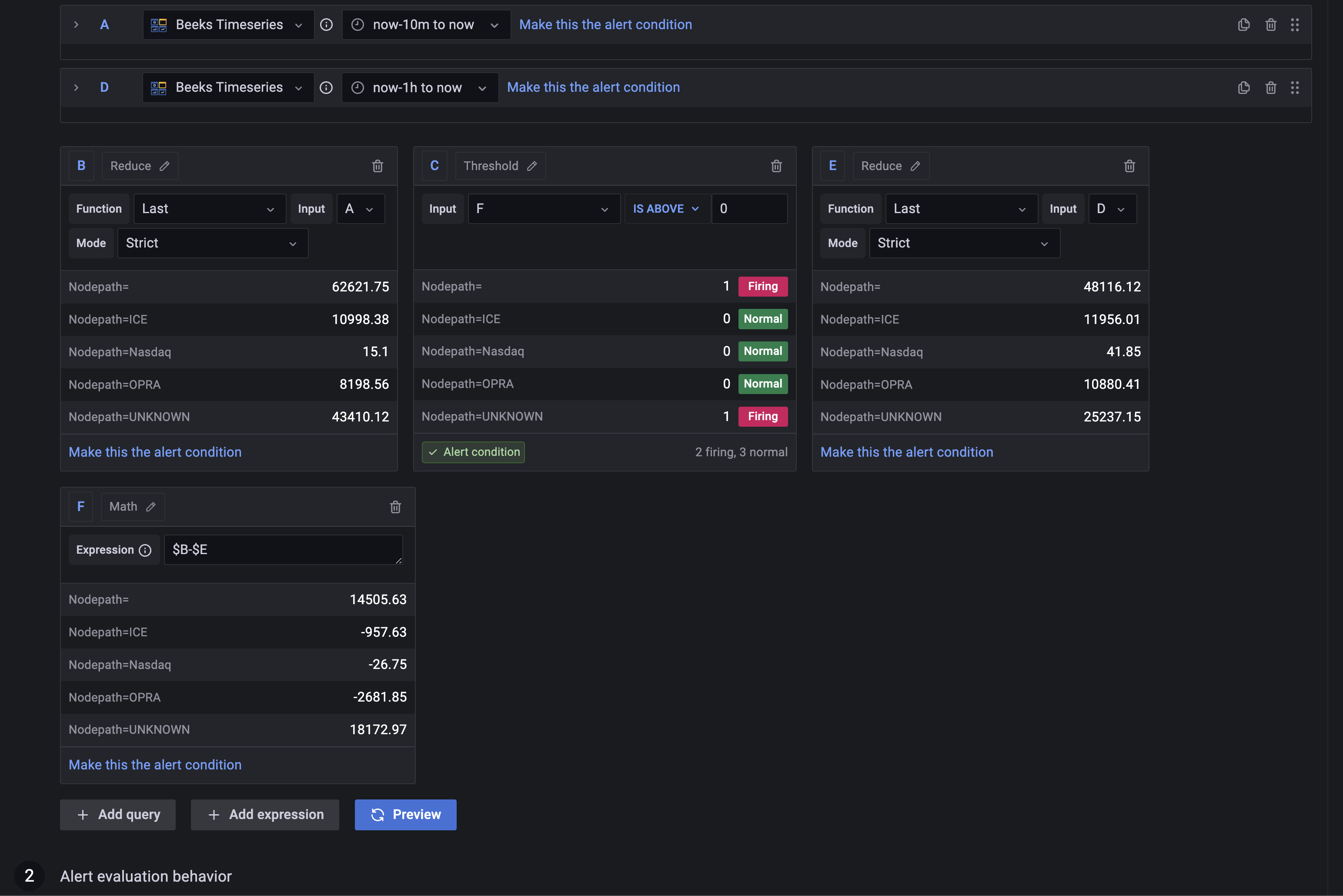This screenshot has width=1343, height=896.
Task: Click the $B-$E math expression field
Action: point(283,550)
